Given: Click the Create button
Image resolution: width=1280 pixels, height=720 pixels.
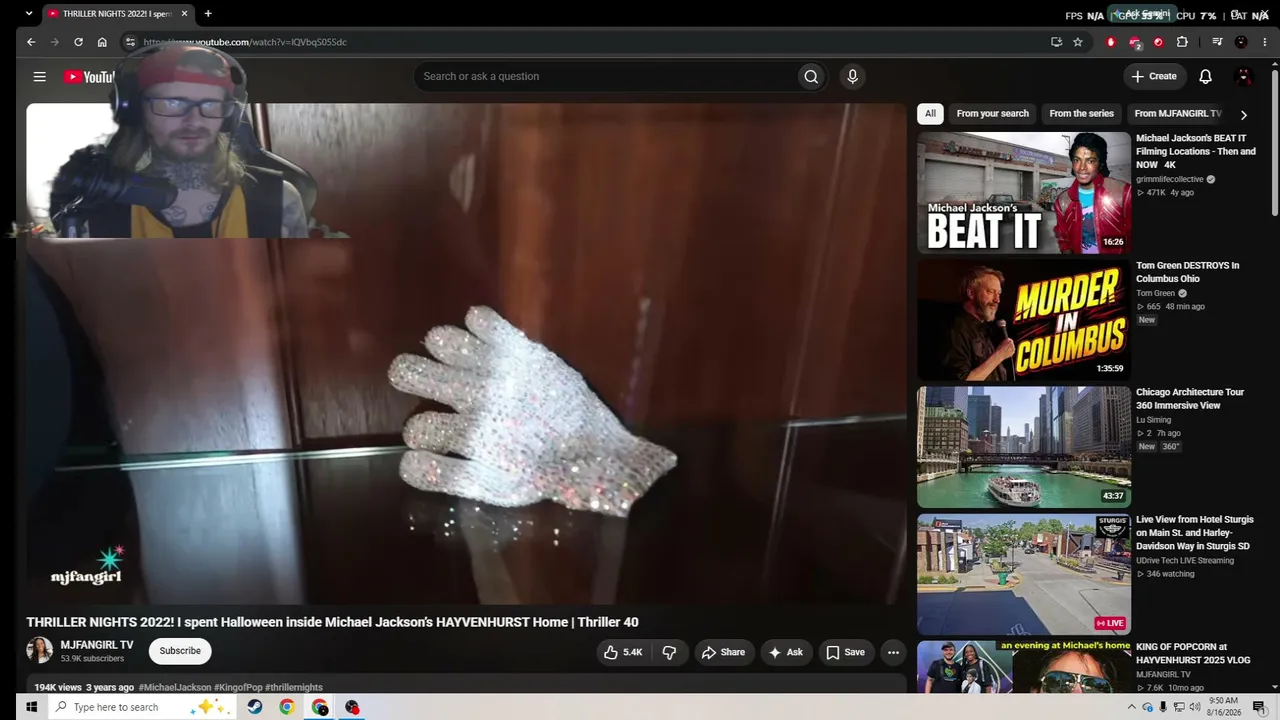Looking at the screenshot, I should tap(1154, 76).
